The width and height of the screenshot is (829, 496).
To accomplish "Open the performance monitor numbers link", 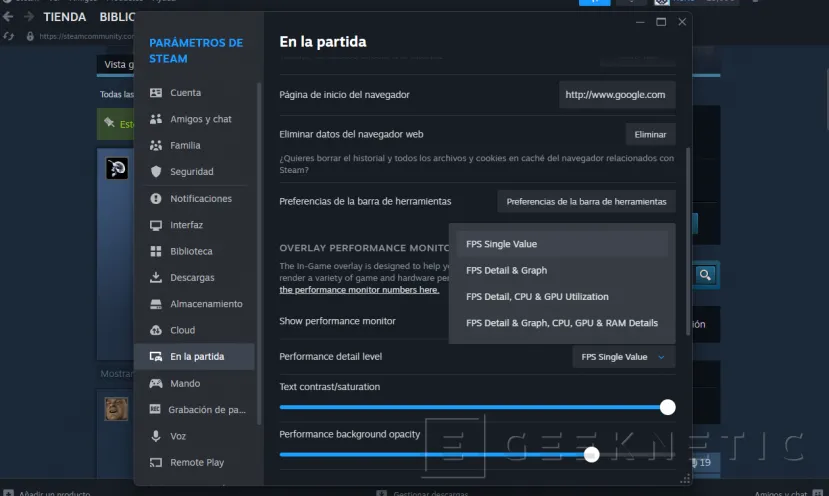I will 359,290.
